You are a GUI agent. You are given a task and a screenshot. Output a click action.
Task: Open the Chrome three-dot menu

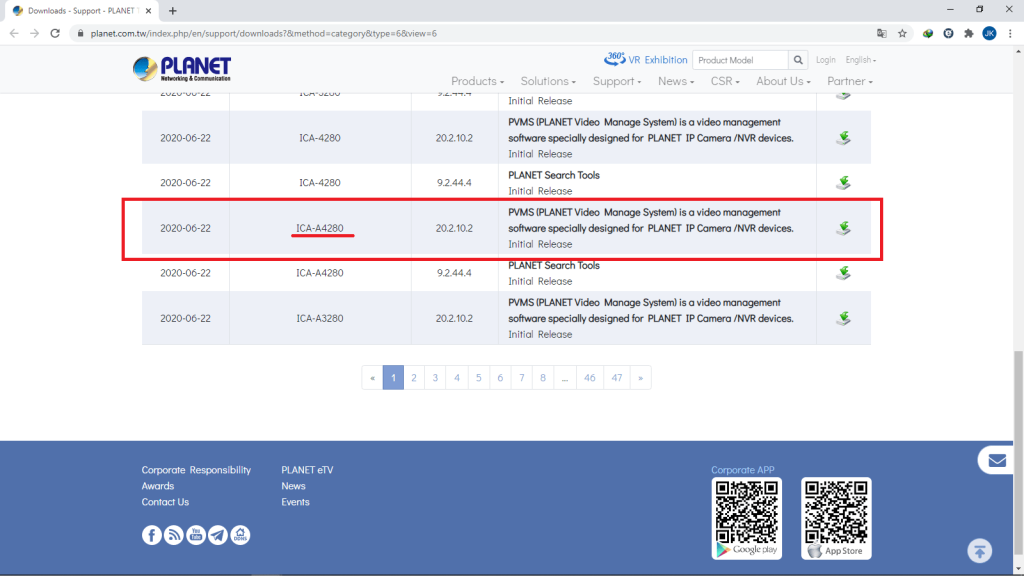(1010, 33)
